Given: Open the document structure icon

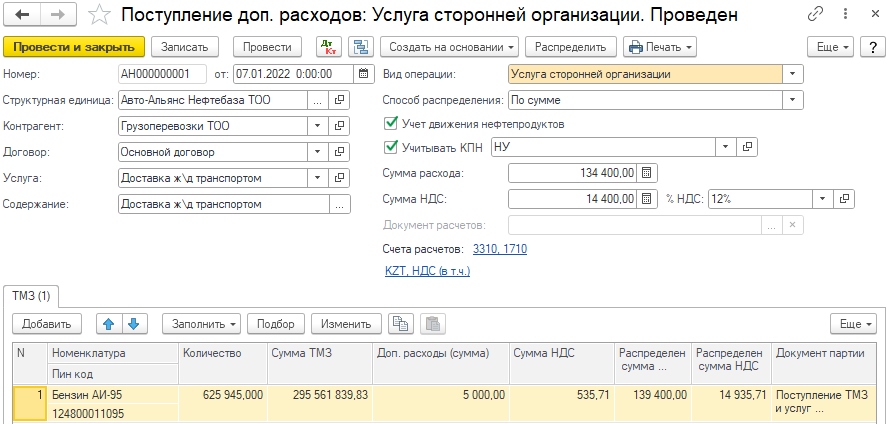Looking at the screenshot, I should point(360,47).
